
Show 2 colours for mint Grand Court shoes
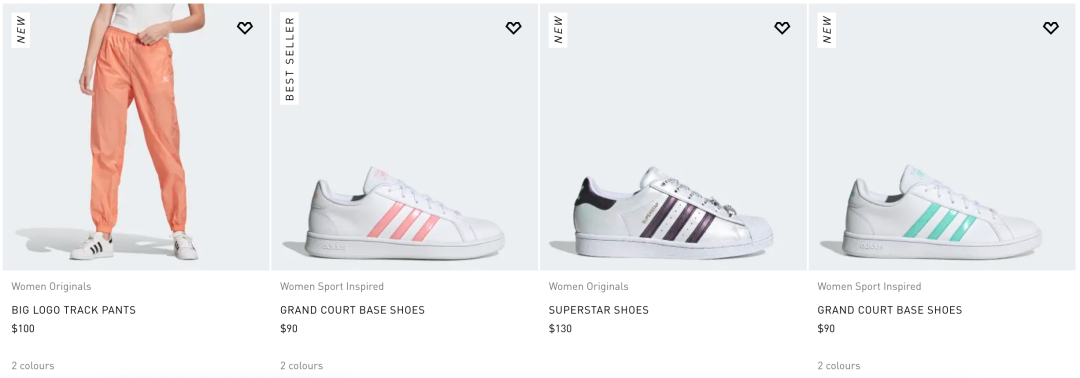838,366
